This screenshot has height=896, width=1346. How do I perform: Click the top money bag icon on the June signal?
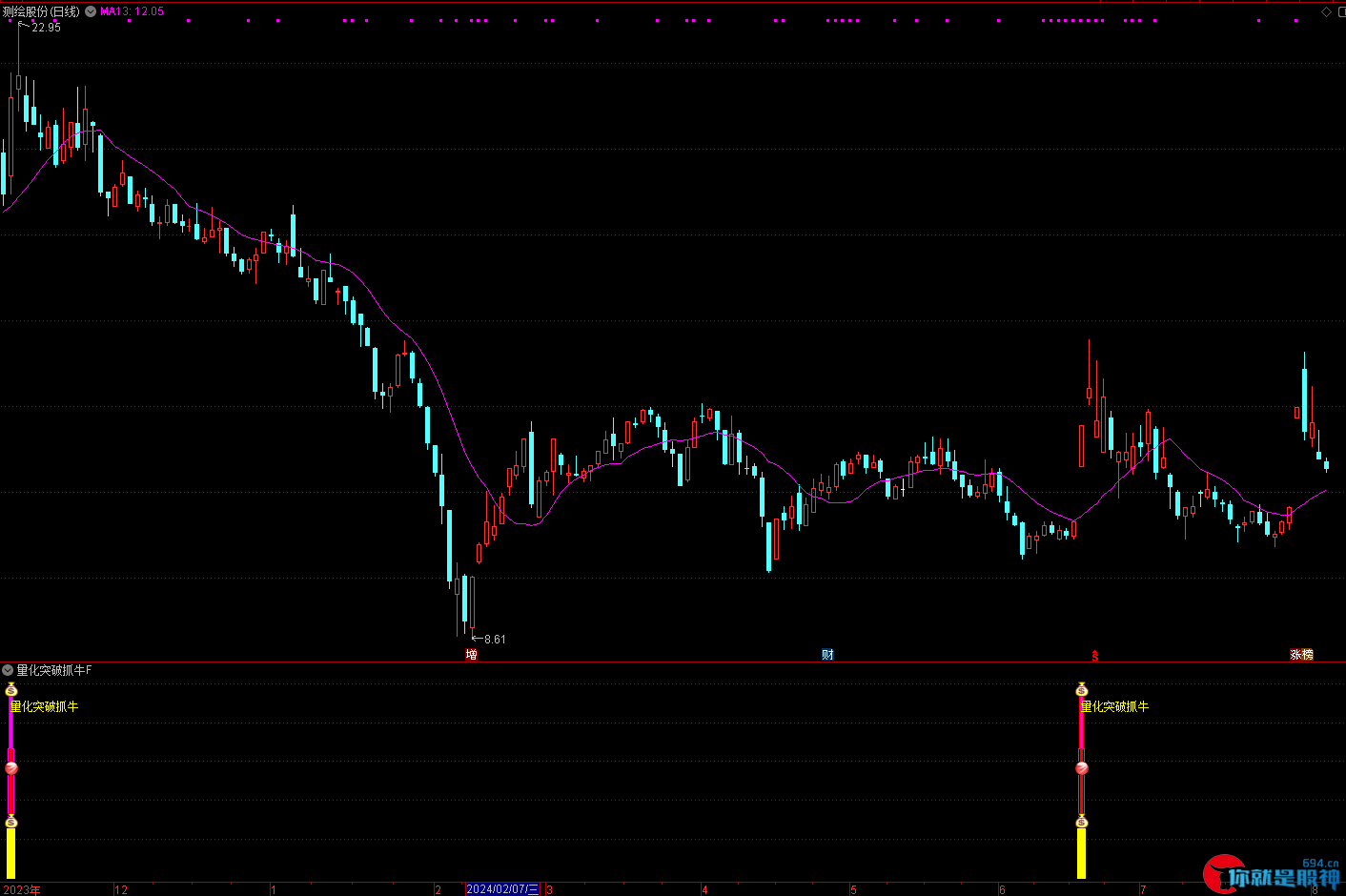pyautogui.click(x=1082, y=689)
